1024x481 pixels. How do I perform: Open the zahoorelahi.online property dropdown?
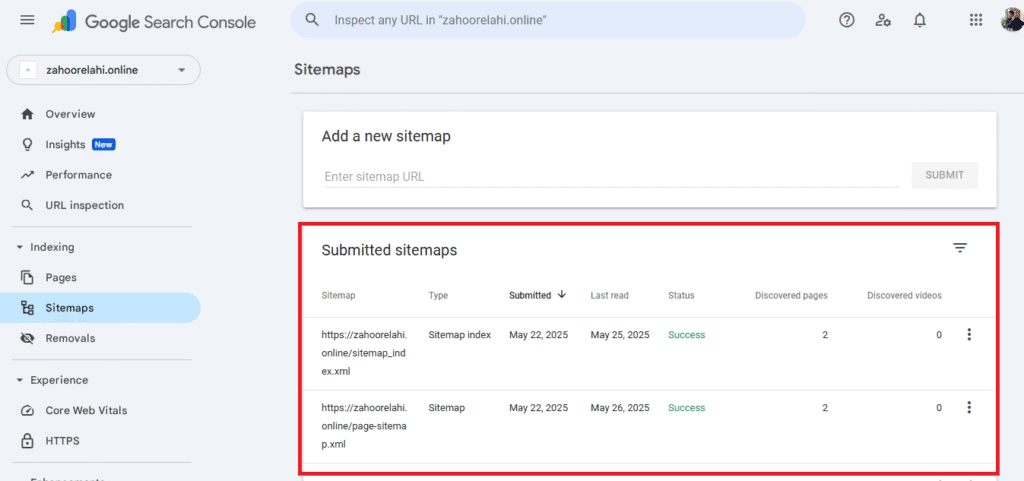[x=103, y=70]
